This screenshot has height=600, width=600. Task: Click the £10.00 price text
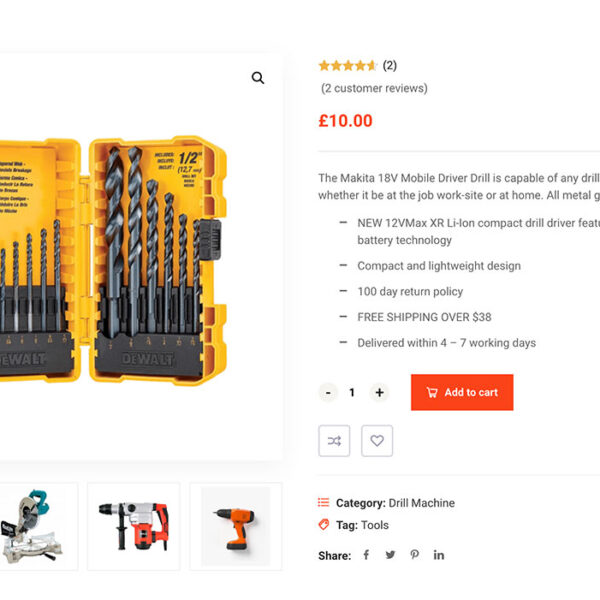(346, 121)
